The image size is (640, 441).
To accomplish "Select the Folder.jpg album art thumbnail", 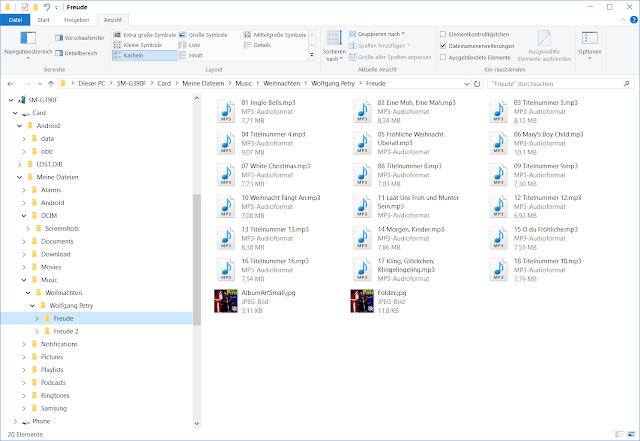I will point(362,301).
